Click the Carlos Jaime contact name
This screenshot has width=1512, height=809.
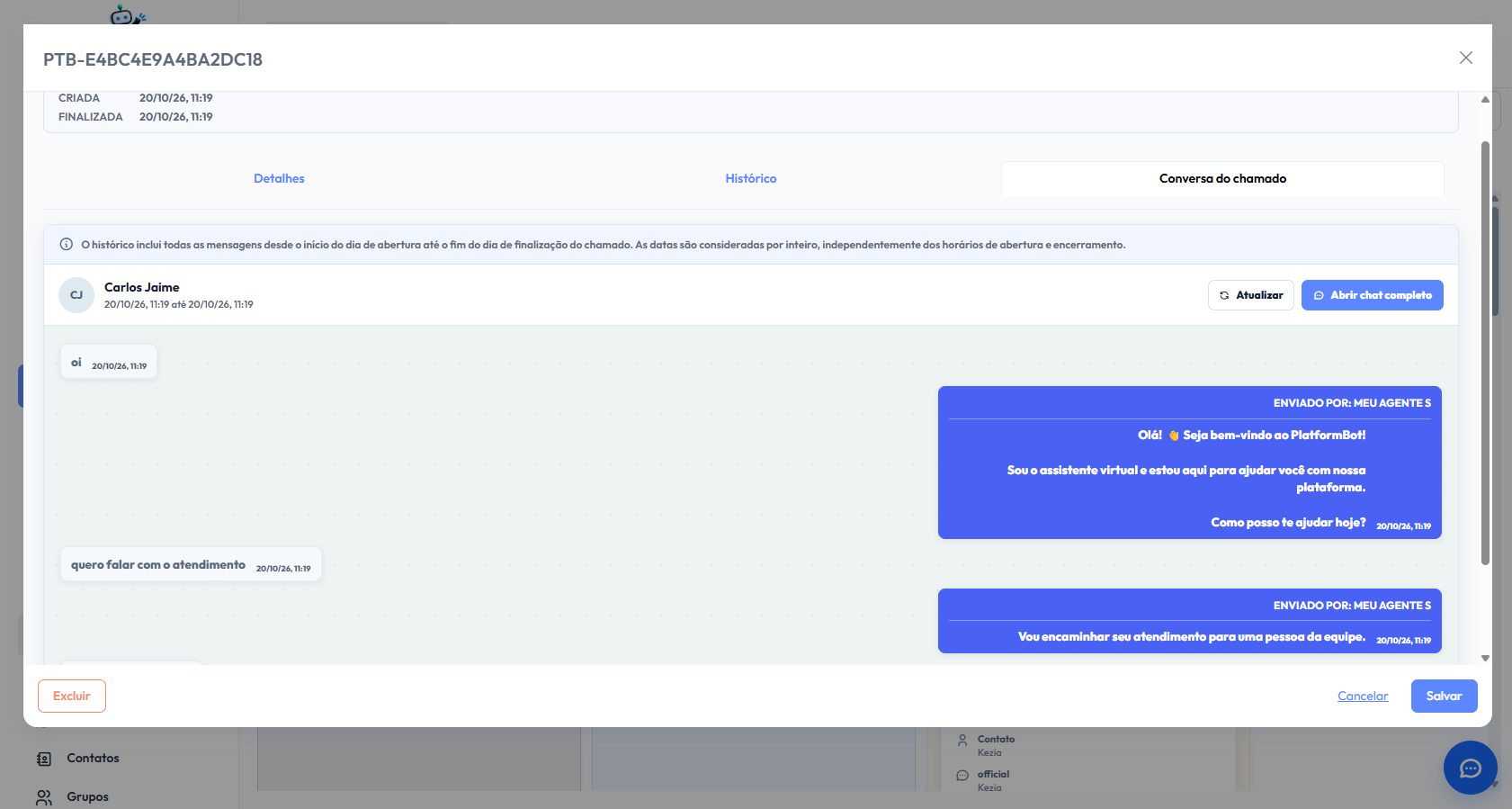(x=142, y=287)
